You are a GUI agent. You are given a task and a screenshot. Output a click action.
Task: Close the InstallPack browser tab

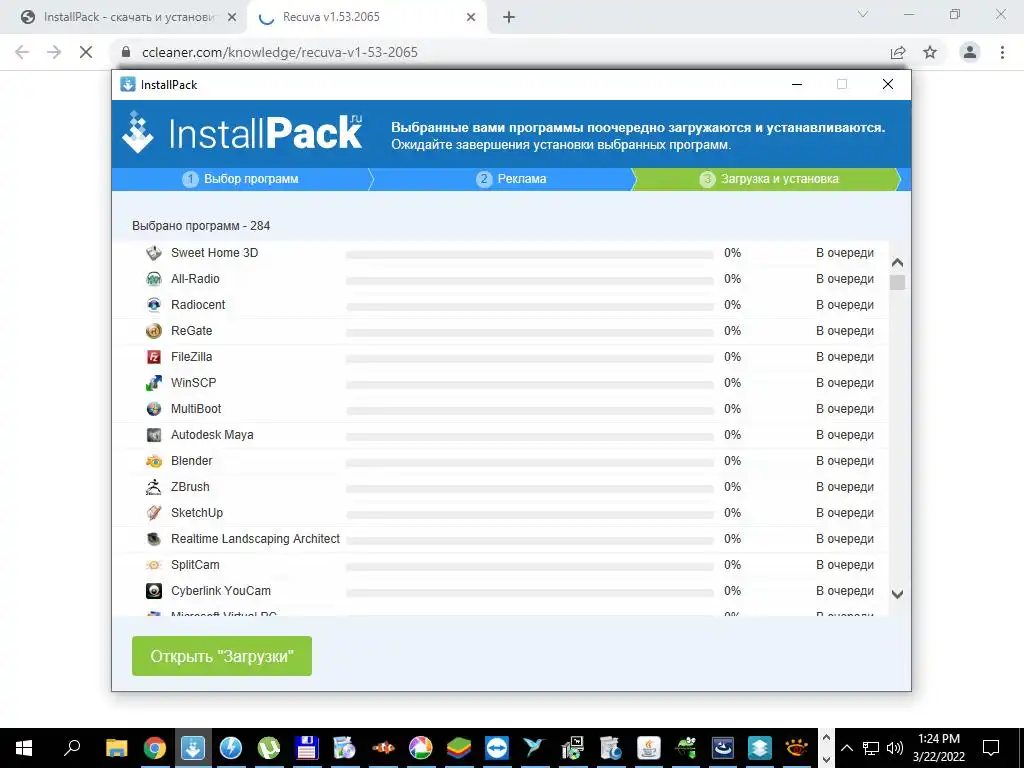(232, 18)
